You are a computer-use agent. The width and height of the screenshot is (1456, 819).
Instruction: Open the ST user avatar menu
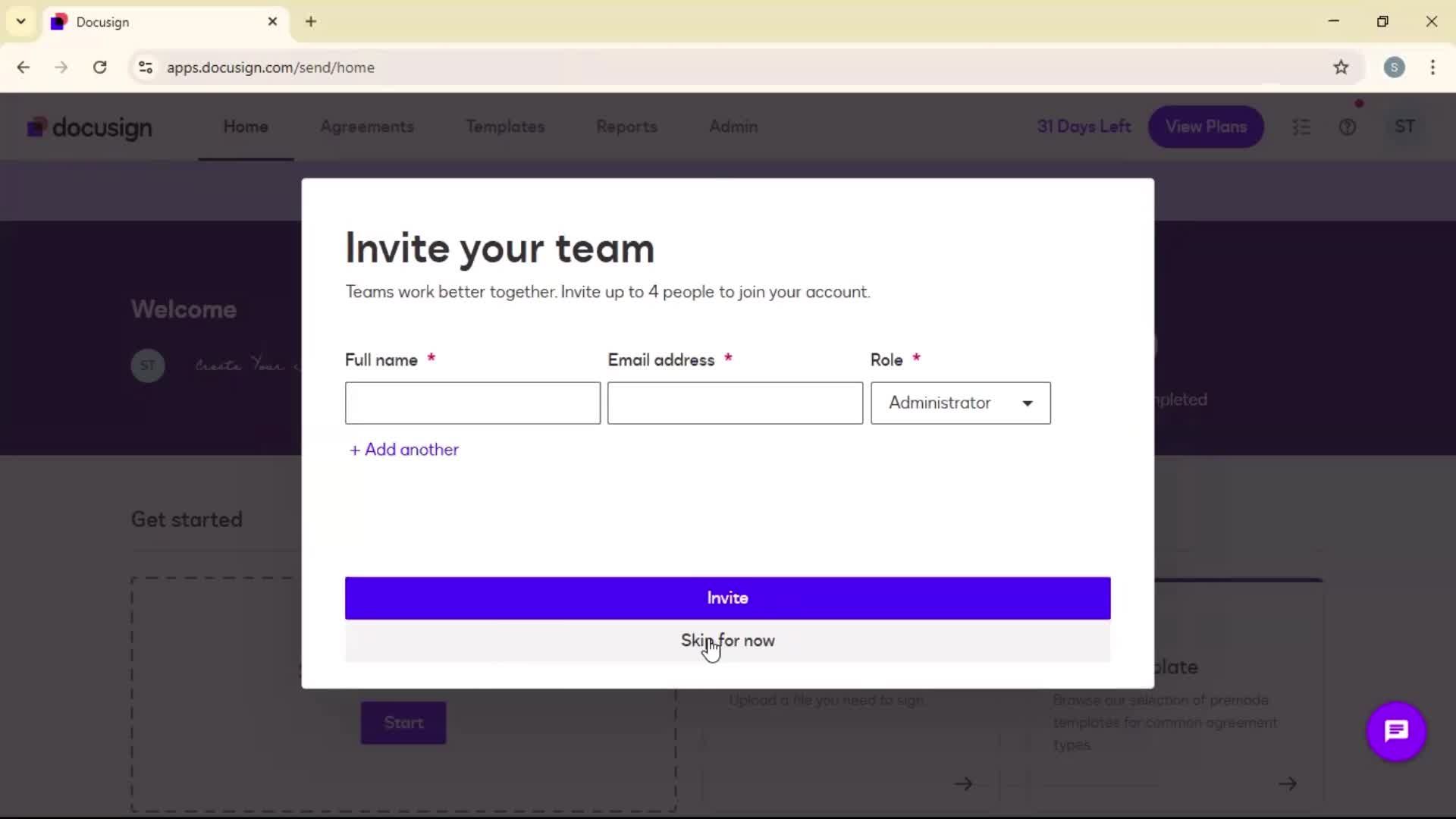pyautogui.click(x=1404, y=127)
